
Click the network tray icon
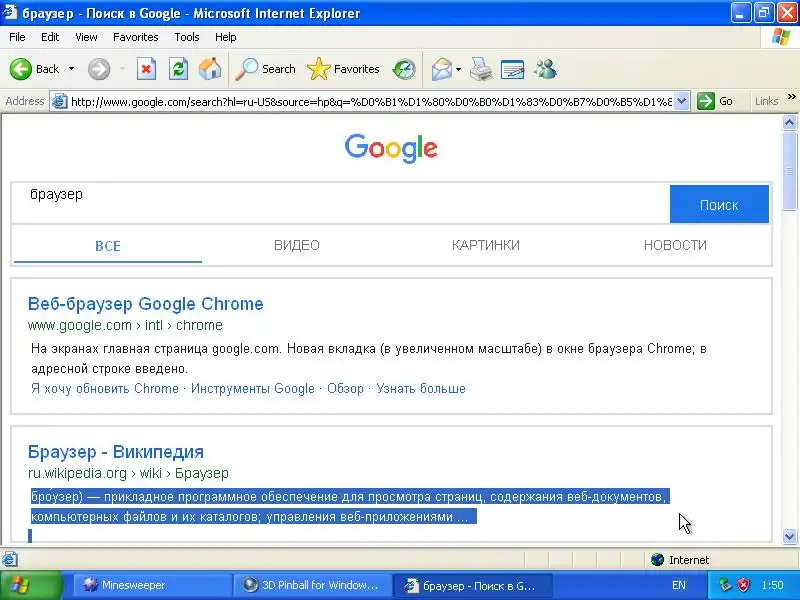(x=725, y=585)
